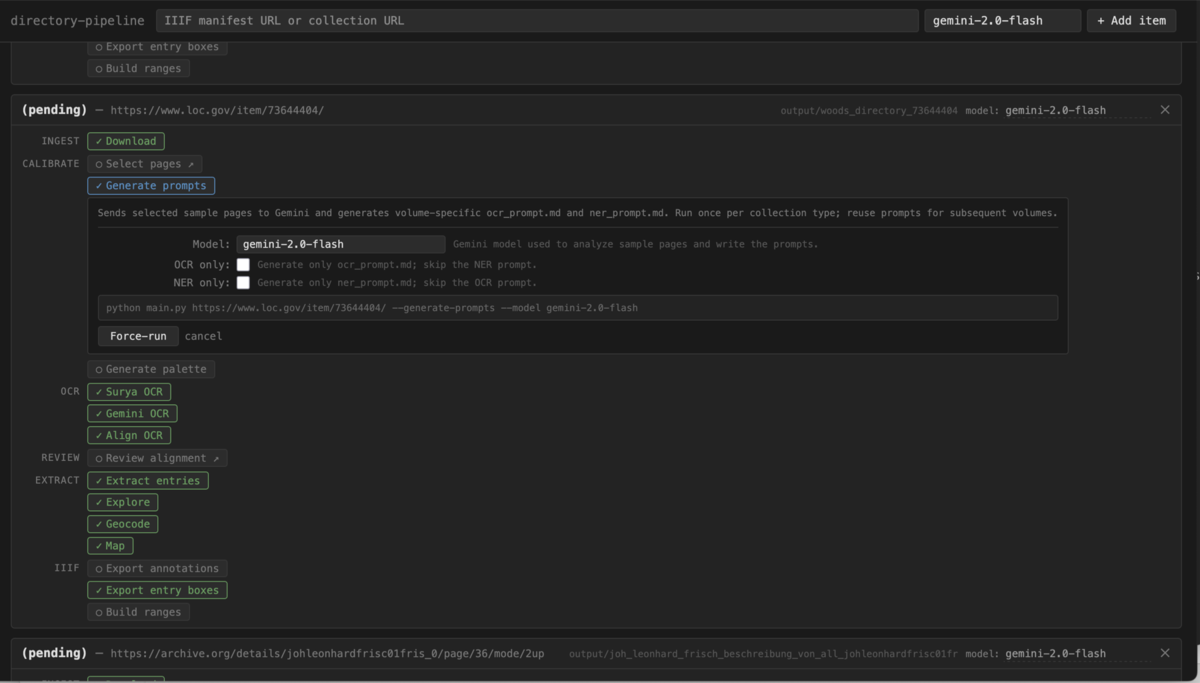Open the Extract entries step
This screenshot has width=1200, height=683.
[148, 480]
